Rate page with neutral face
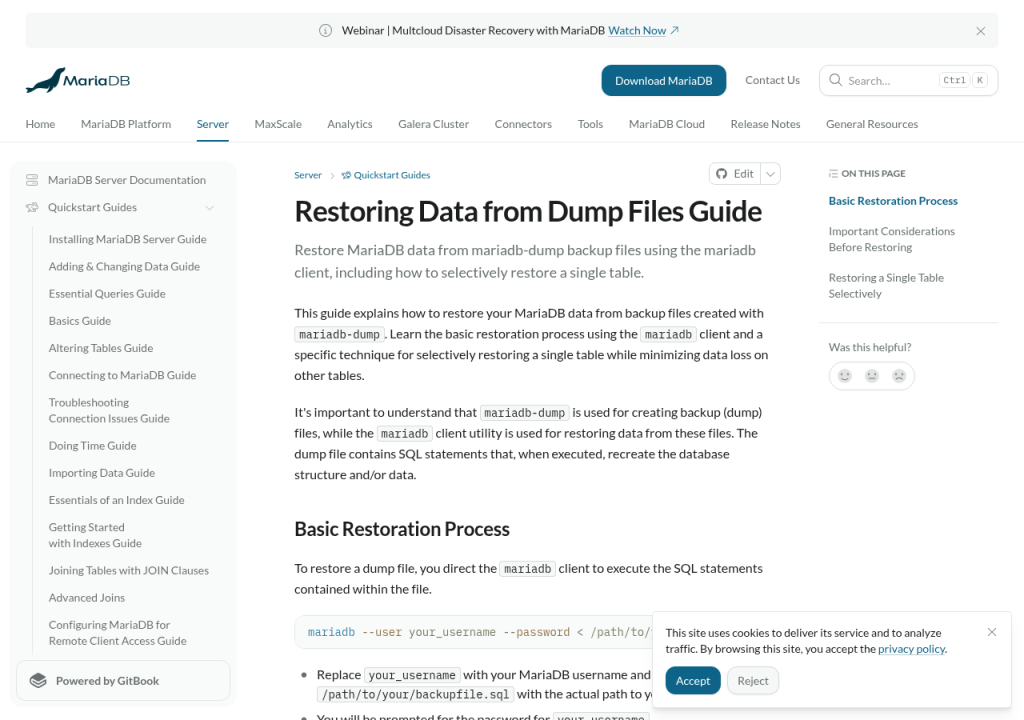This screenshot has height=720, width=1024. pyautogui.click(x=872, y=376)
